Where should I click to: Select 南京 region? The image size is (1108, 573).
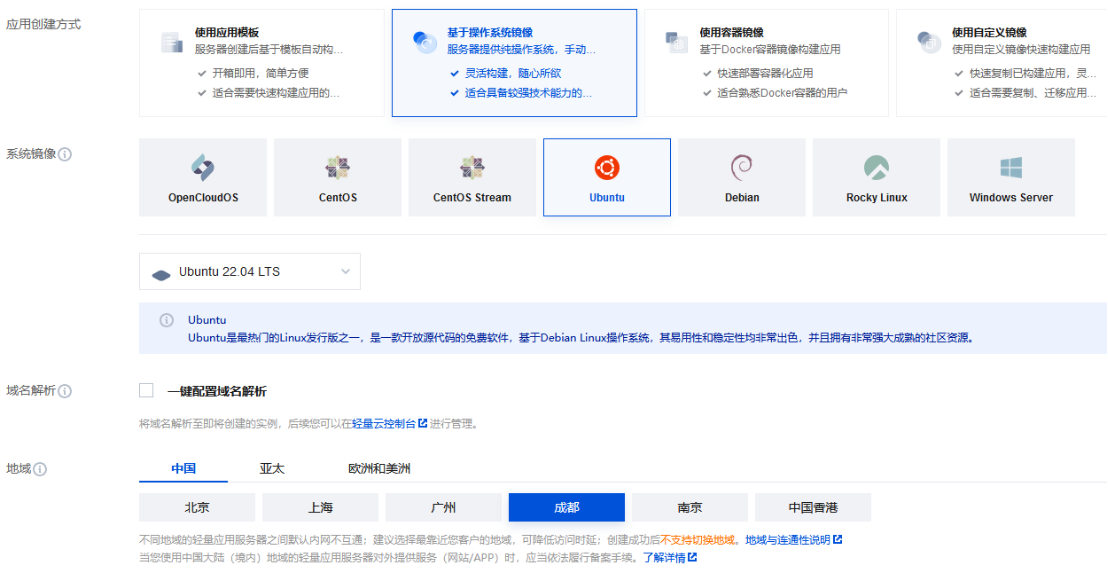(690, 507)
